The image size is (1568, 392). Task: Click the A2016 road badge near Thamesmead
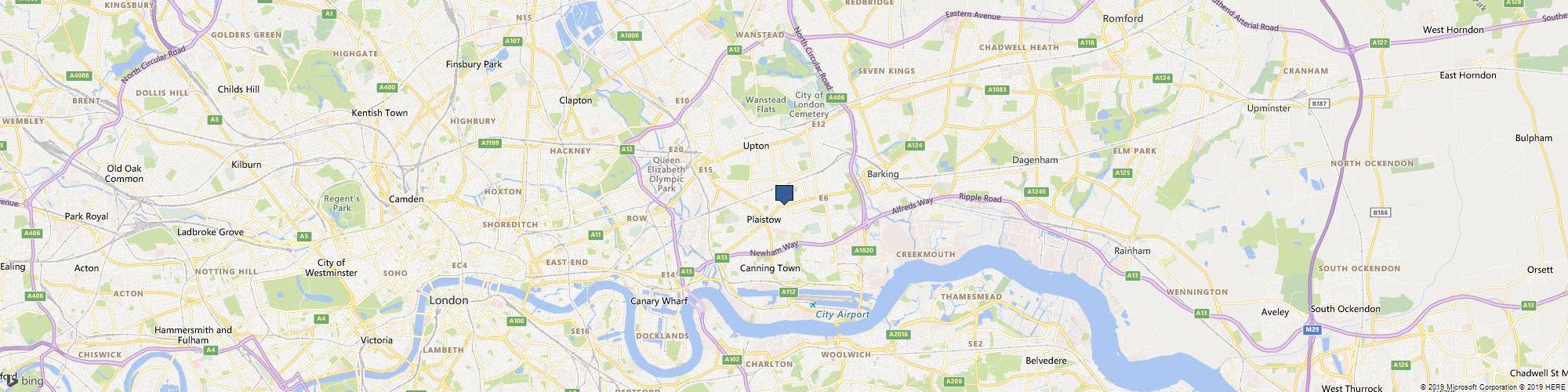click(899, 335)
